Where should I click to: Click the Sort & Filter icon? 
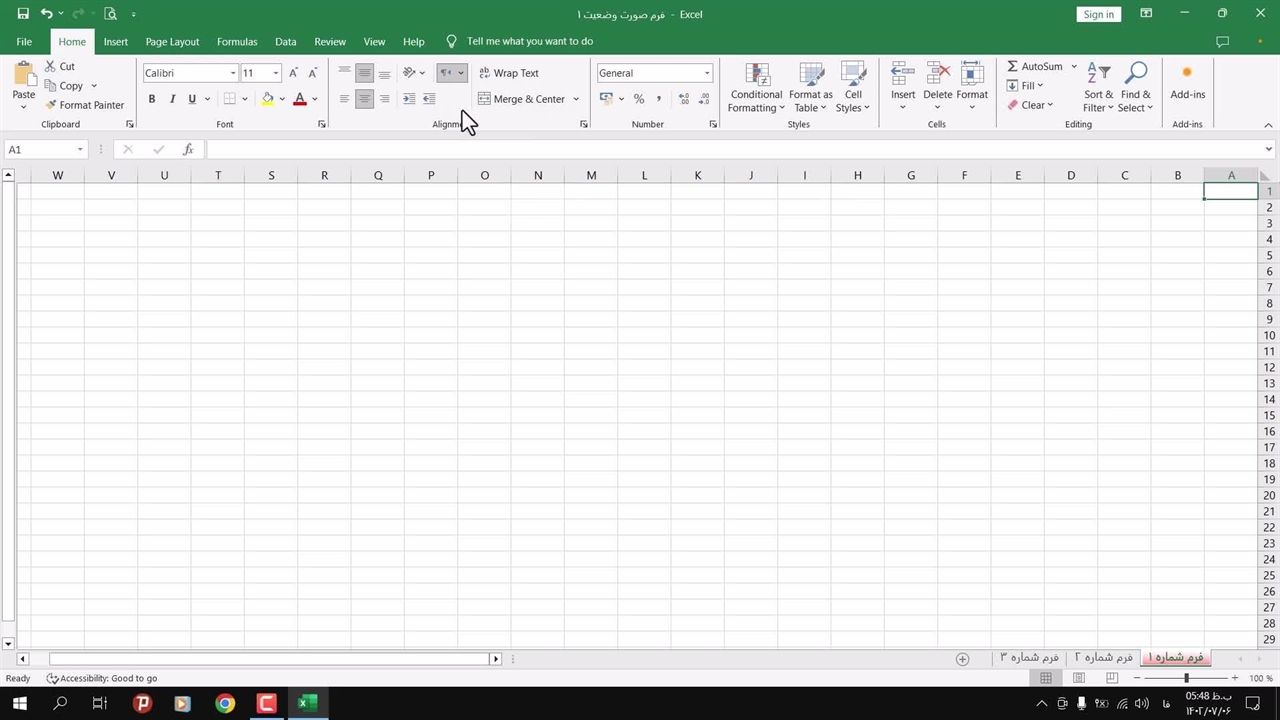pos(1098,75)
